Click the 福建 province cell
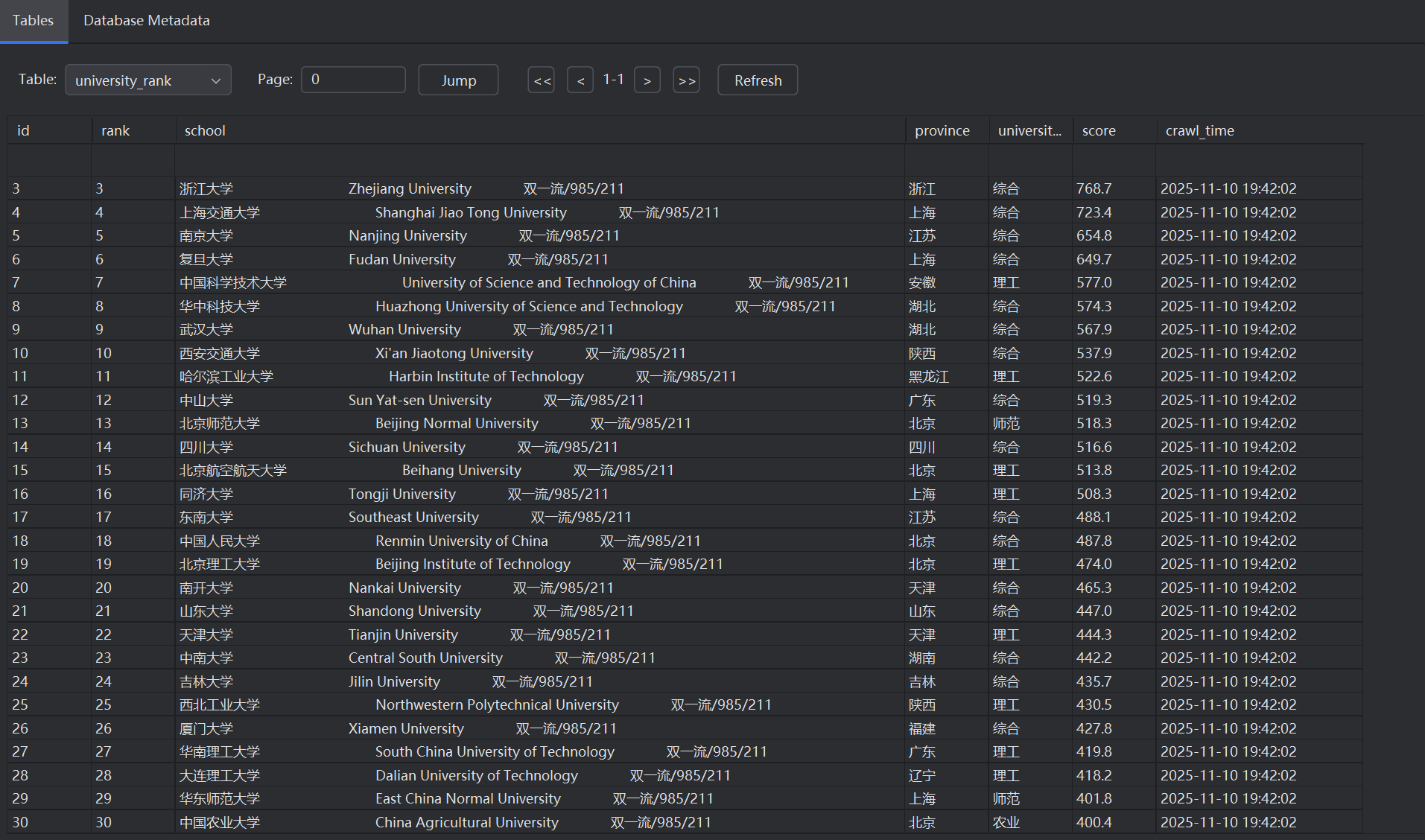Screen dimensions: 1425x840 point(947,728)
